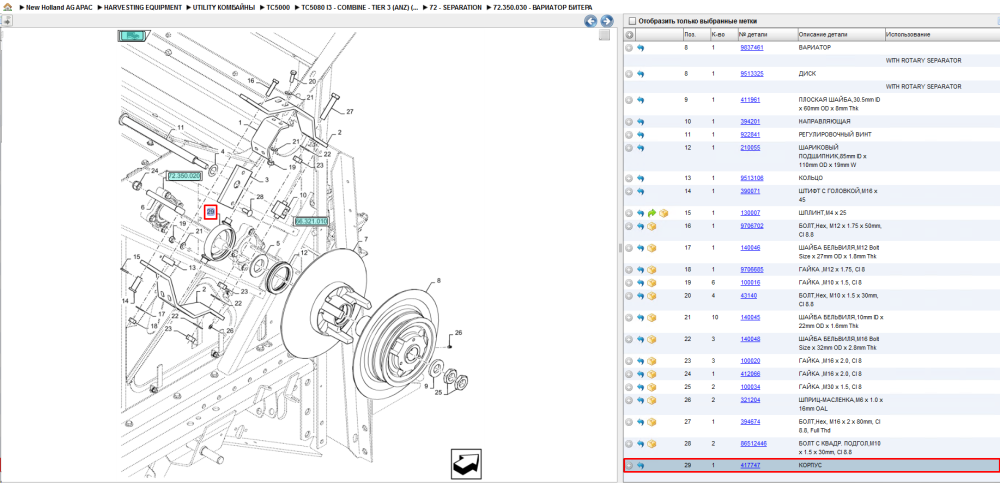Click the rotate view arrow icon below the diagram
Viewport: 1000px width, 483px height.
point(466,464)
